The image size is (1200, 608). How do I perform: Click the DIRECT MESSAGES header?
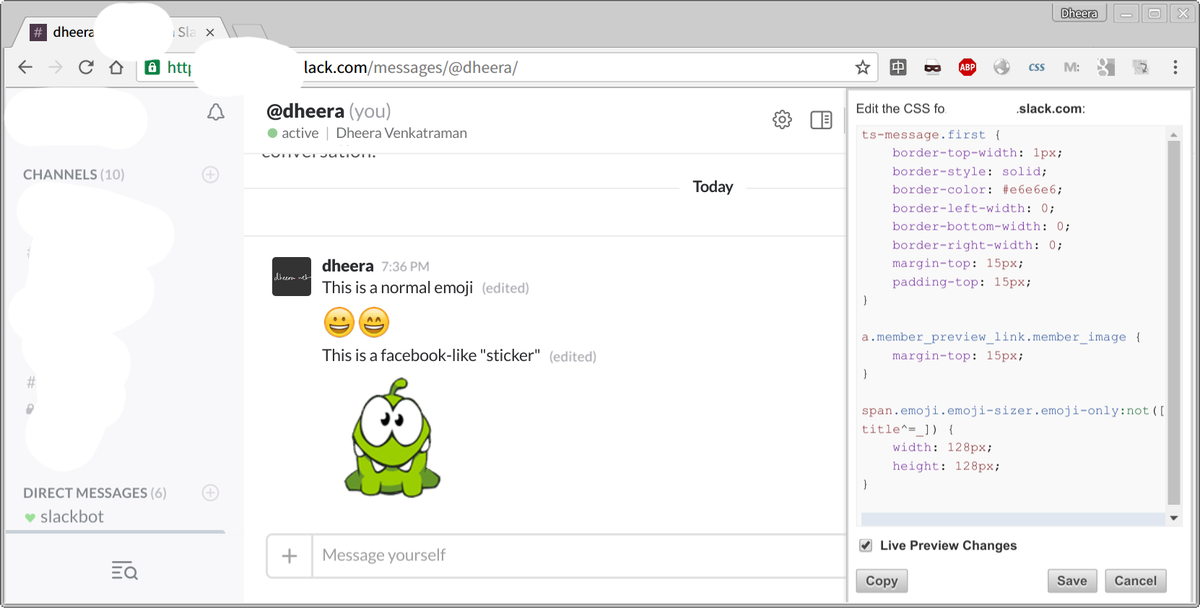95,493
